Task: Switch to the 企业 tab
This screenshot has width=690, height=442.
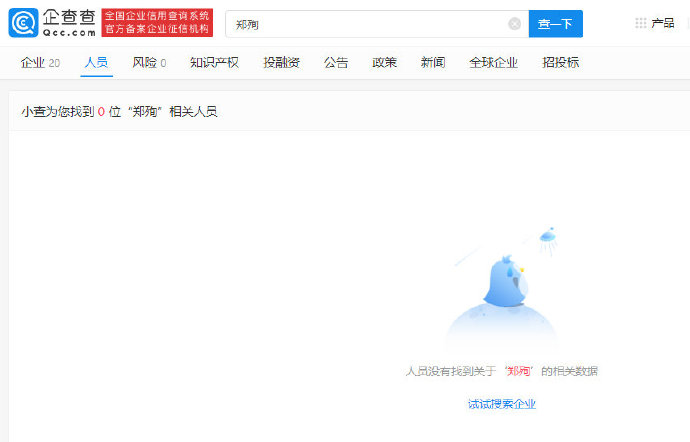Action: [x=40, y=63]
